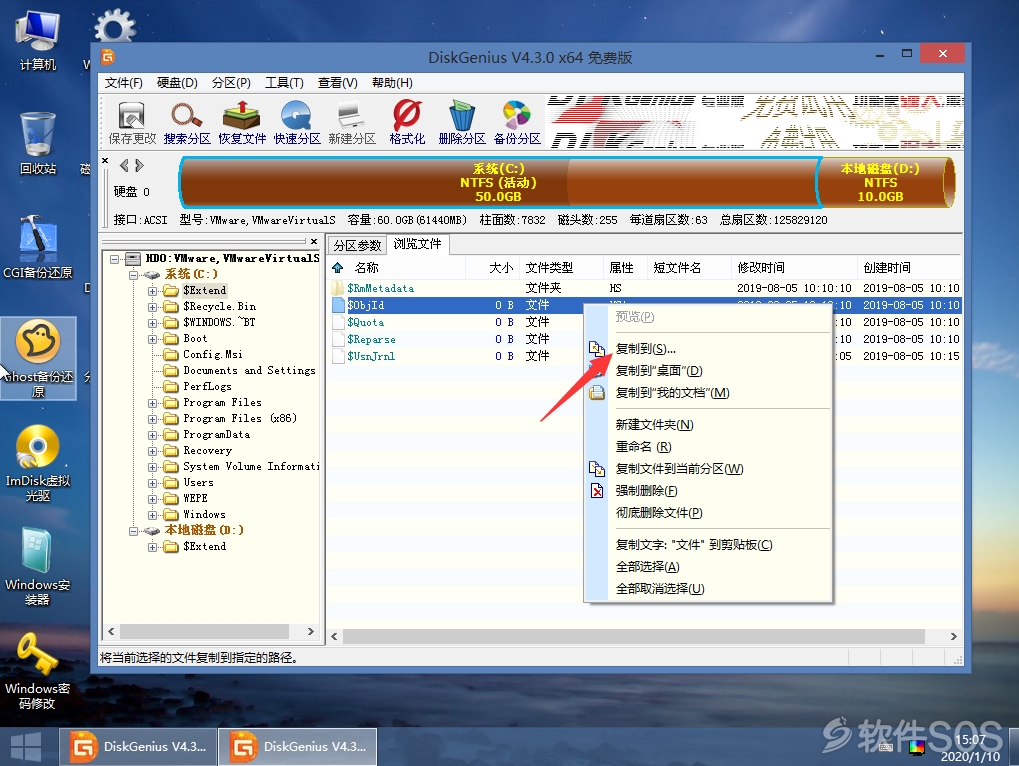Choose 新建文件夹(N) in context menu
The image size is (1019, 766).
708,425
